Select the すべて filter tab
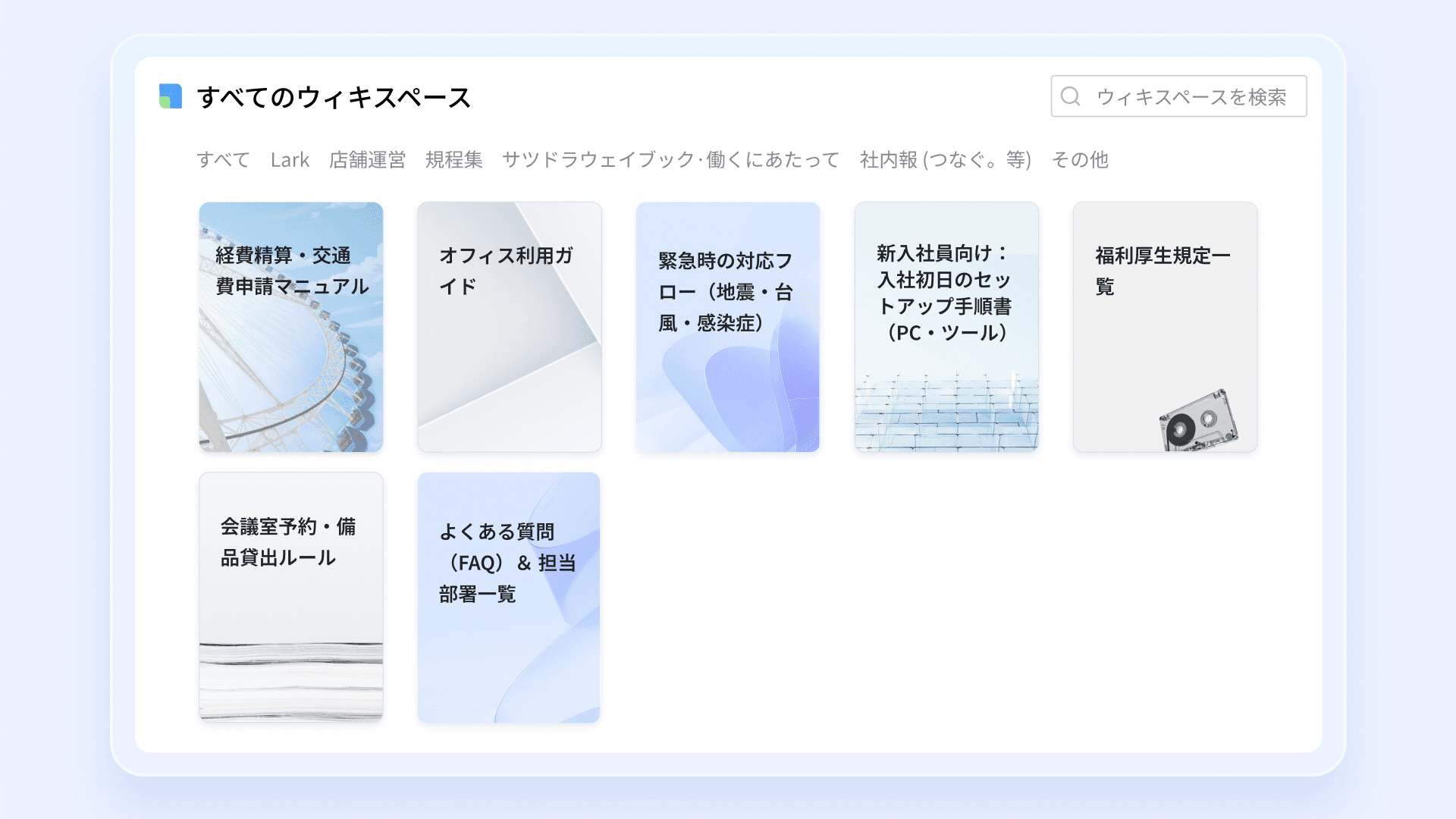This screenshot has height=819, width=1456. click(x=223, y=160)
